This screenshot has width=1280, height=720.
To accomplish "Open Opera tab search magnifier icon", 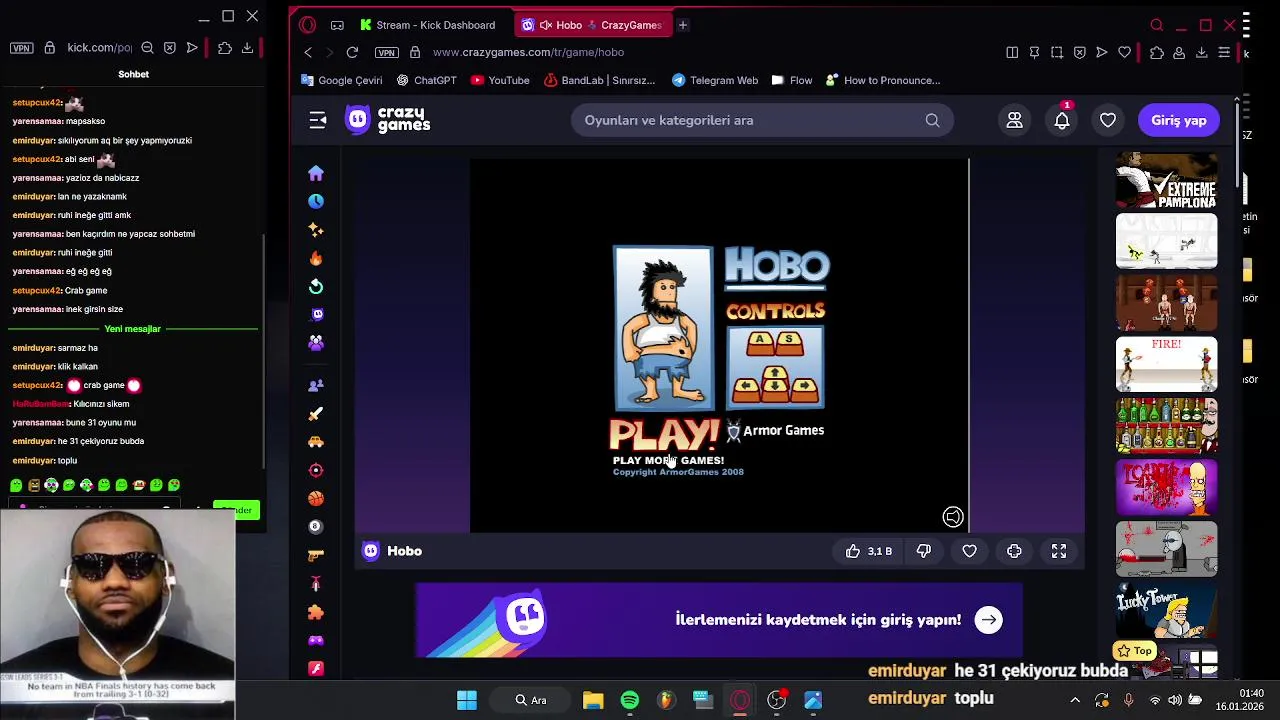I will click(x=1157, y=25).
